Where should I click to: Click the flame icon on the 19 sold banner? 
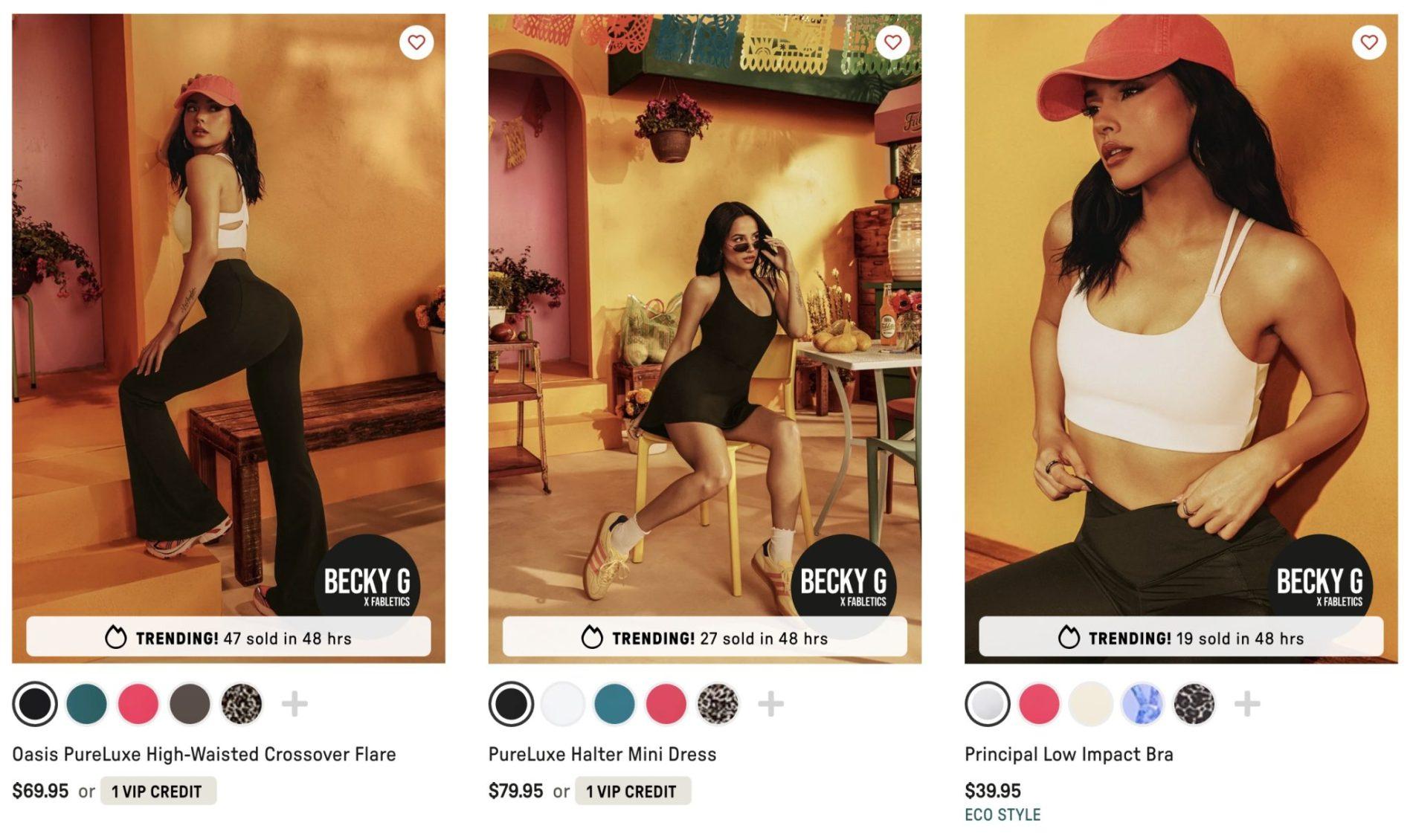(1069, 637)
